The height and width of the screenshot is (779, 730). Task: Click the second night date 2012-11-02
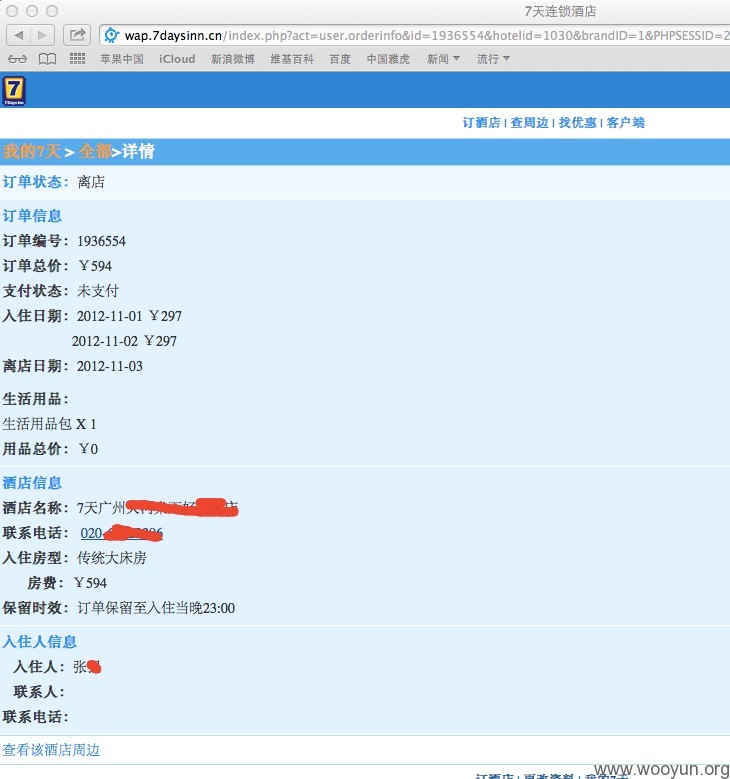(105, 341)
